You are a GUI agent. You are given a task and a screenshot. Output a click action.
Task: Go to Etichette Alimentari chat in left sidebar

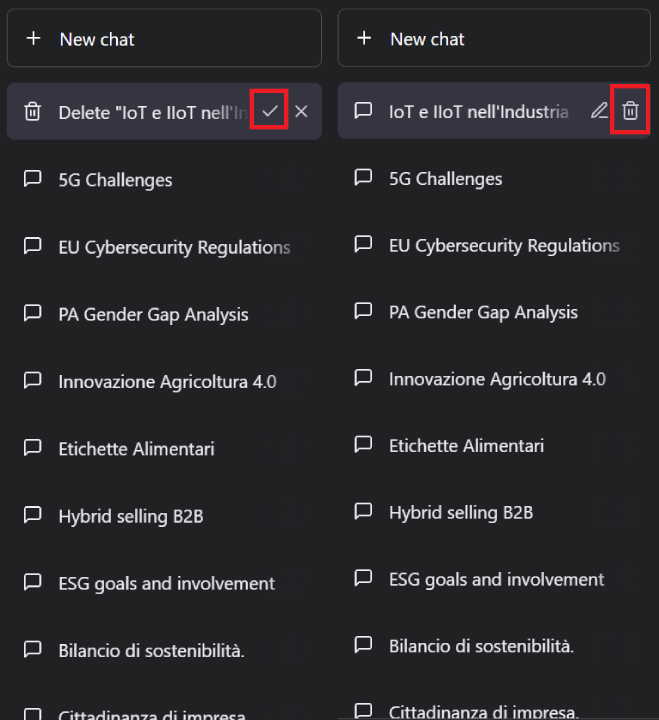pyautogui.click(x=136, y=449)
